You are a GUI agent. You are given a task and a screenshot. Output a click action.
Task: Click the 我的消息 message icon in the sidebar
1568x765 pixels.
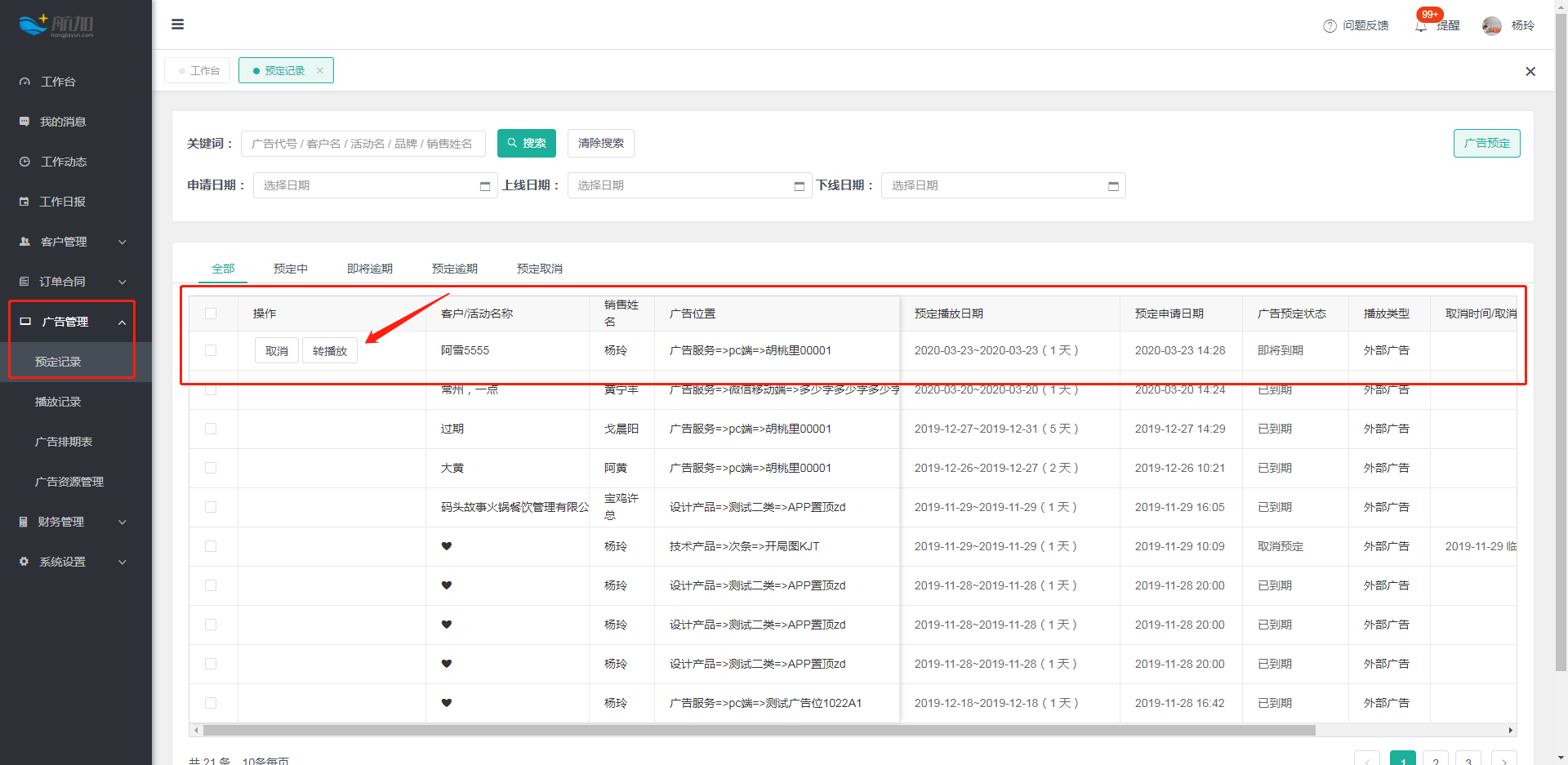24,122
